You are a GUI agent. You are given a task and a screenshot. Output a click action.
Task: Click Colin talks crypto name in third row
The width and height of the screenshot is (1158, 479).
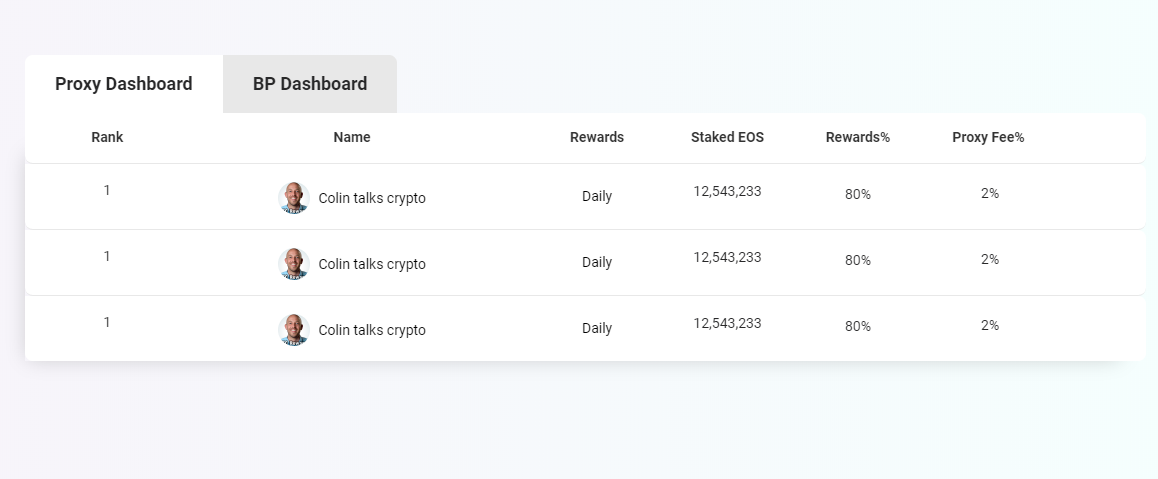(x=372, y=330)
